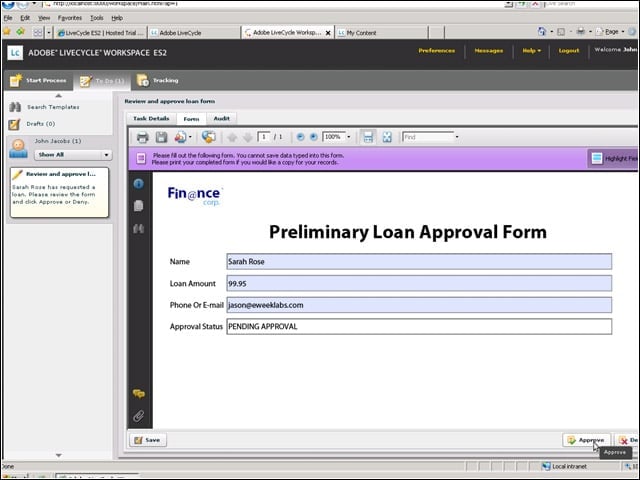Viewport: 640px width, 480px height.
Task: Open the Preferences link
Action: 436,51
